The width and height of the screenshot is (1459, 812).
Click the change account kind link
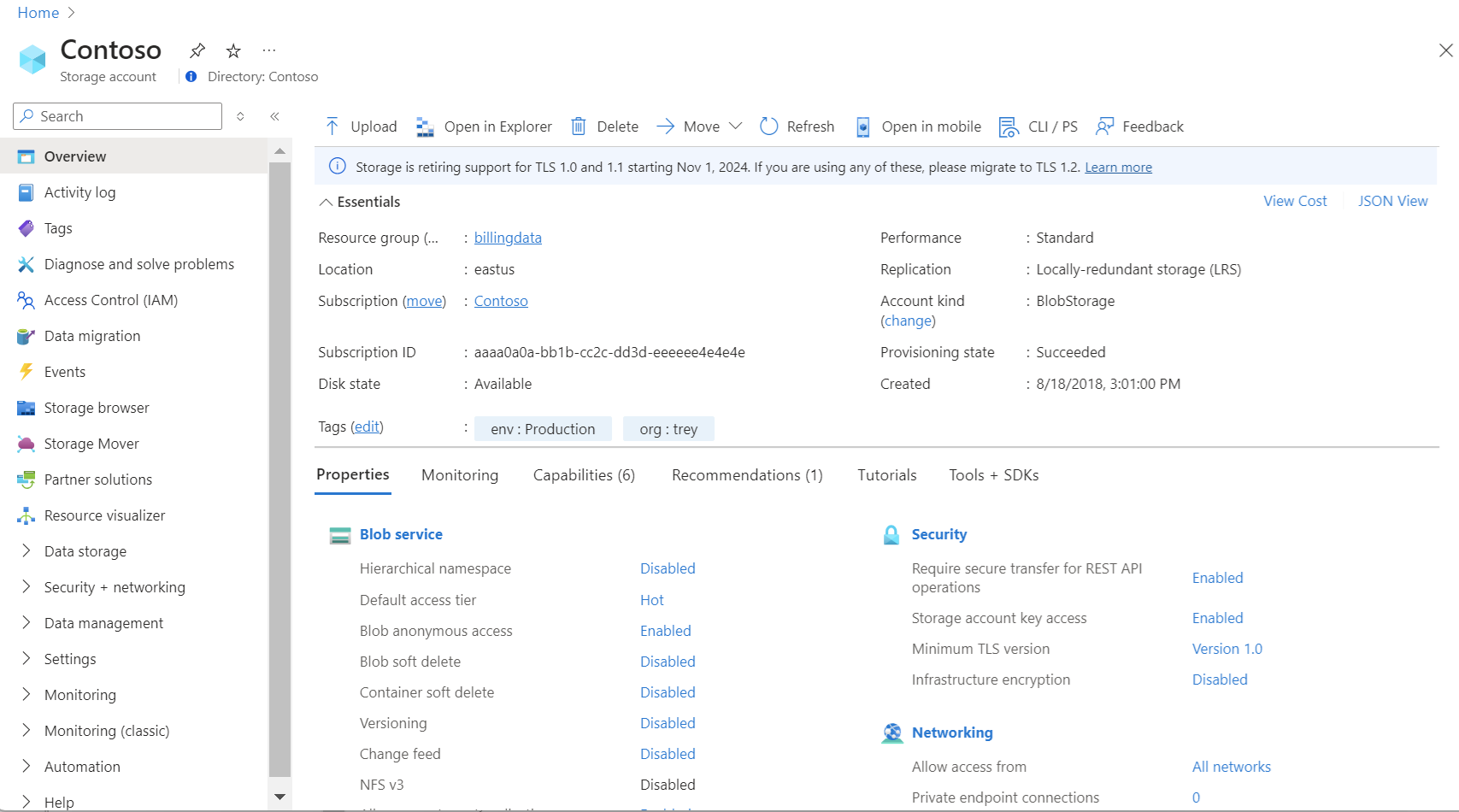(x=908, y=321)
